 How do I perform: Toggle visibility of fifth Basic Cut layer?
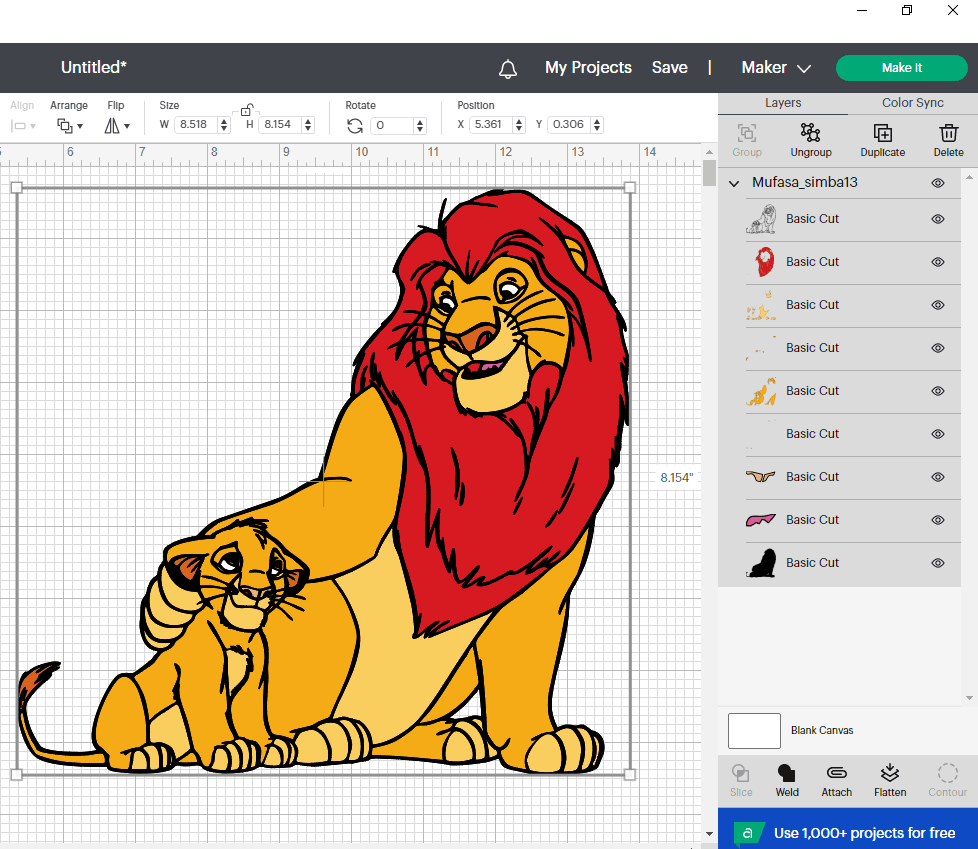pyautogui.click(x=937, y=391)
